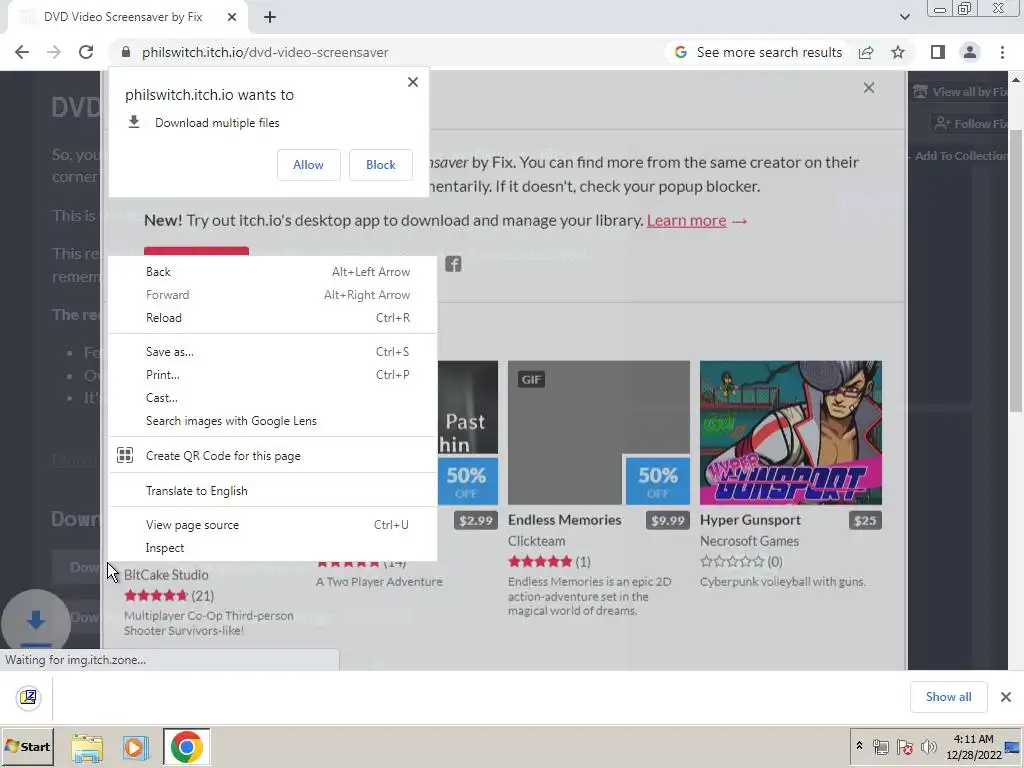
Task: Close the downloads bar
Action: tap(1006, 697)
